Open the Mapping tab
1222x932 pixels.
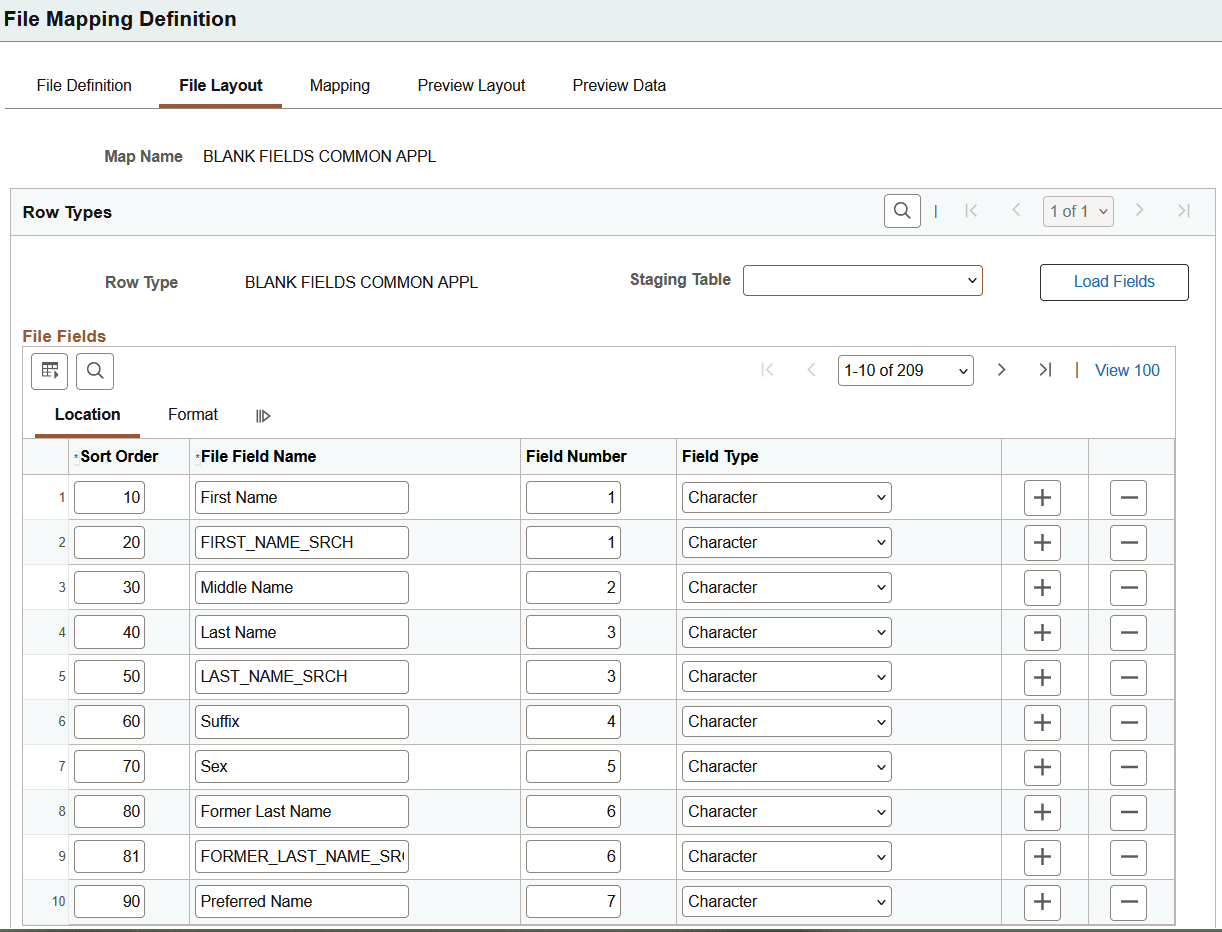pyautogui.click(x=339, y=85)
